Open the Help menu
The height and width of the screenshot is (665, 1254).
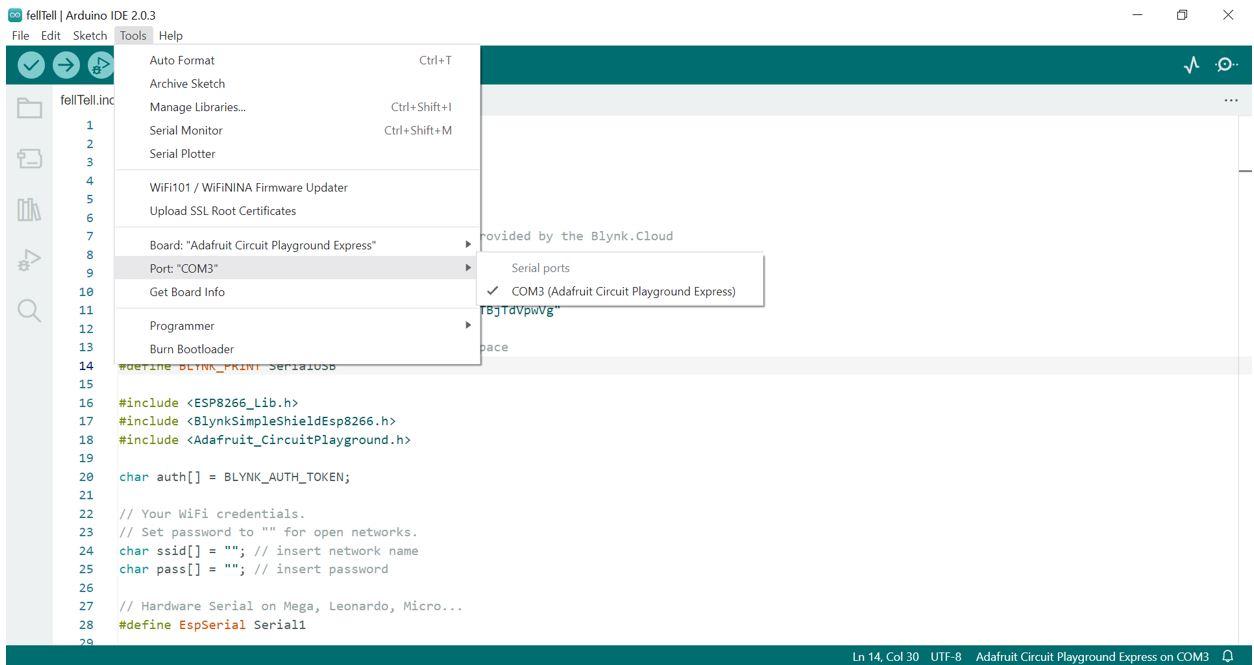pos(171,35)
